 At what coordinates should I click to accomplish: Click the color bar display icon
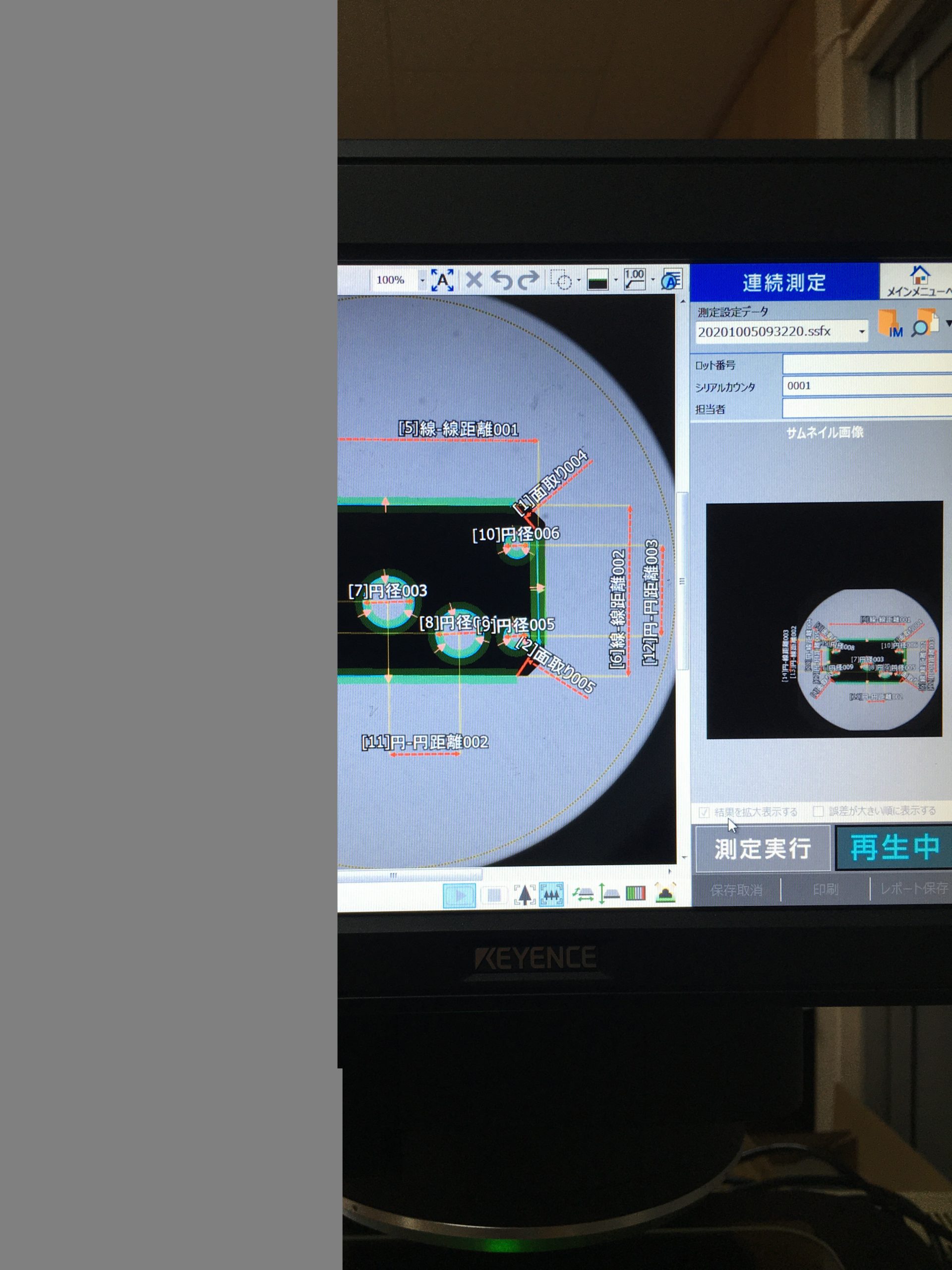(x=635, y=893)
